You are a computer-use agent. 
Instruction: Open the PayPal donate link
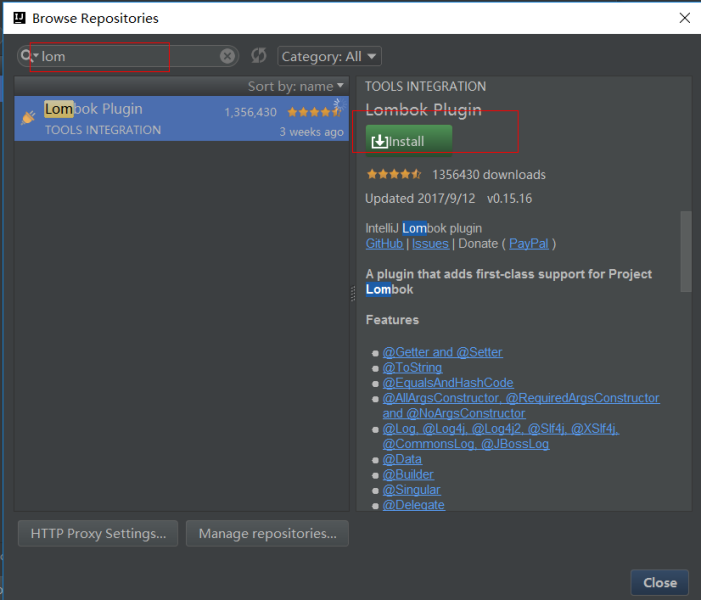[x=528, y=244]
